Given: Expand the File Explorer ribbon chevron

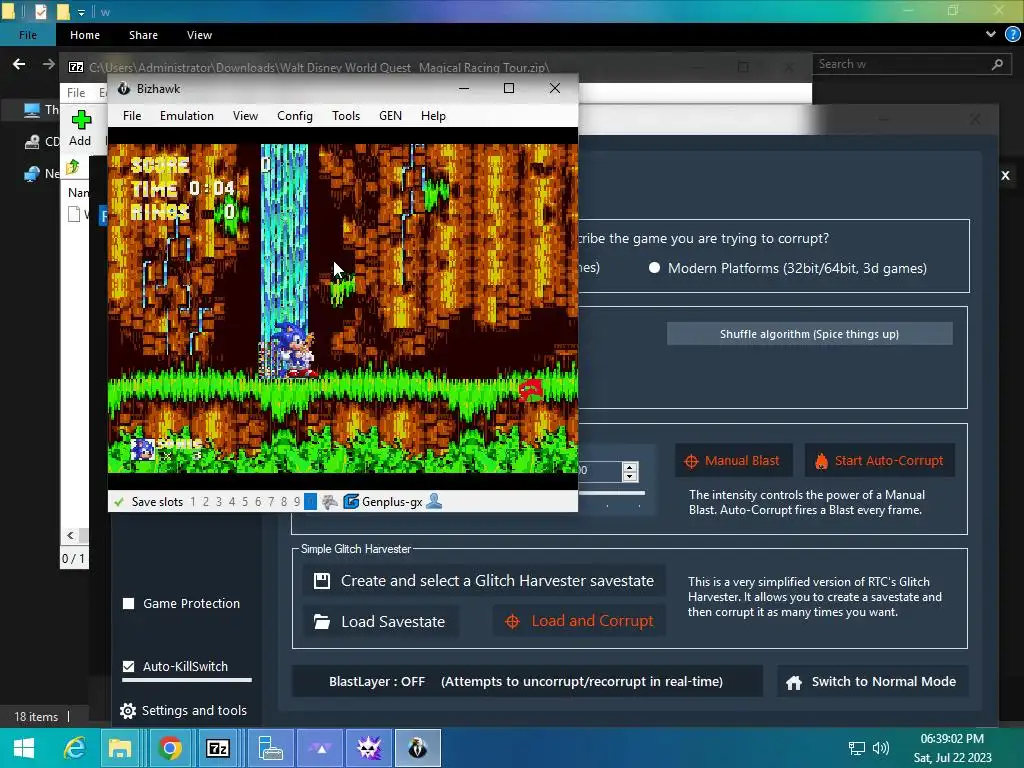Looking at the screenshot, I should coord(991,35).
